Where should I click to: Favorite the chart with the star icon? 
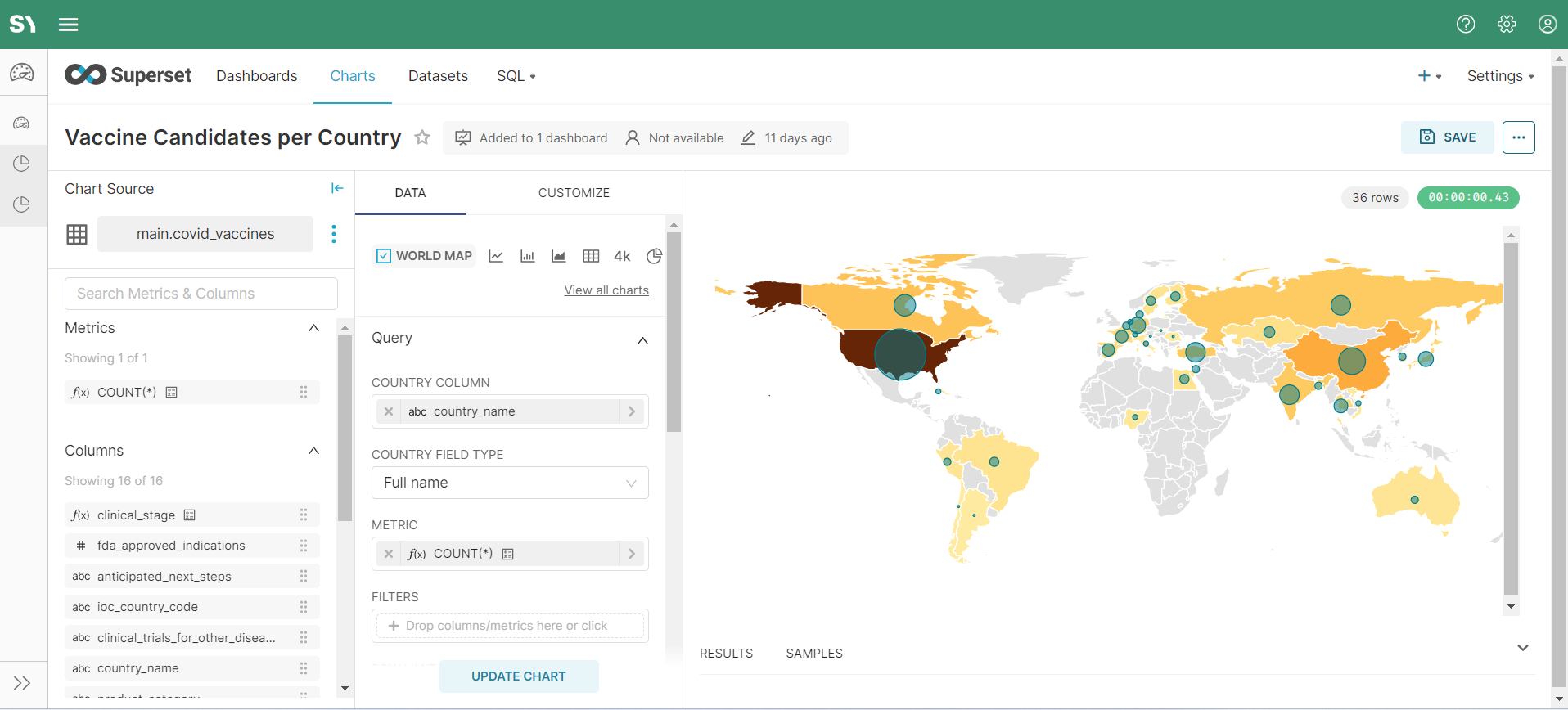pyautogui.click(x=422, y=137)
